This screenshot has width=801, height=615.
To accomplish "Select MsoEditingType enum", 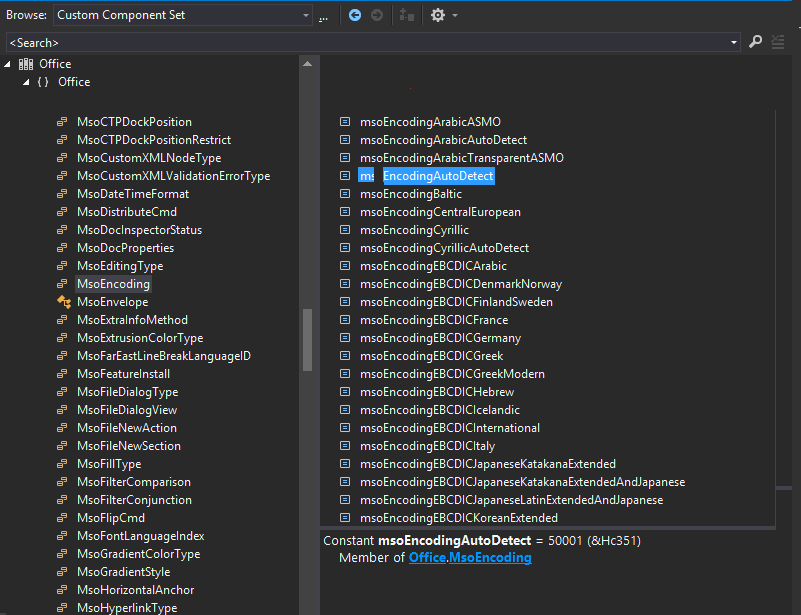I will (x=120, y=266).
